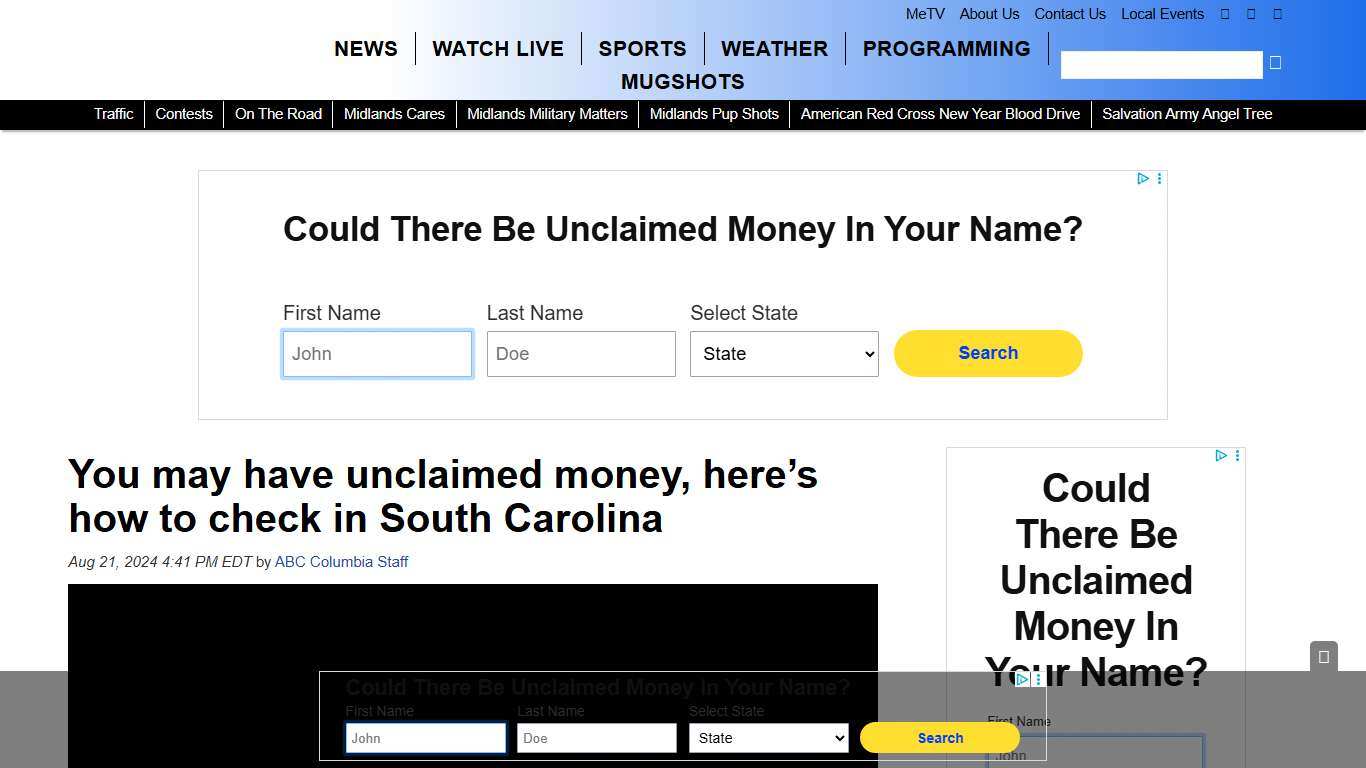Viewport: 1366px width, 768px height.
Task: Click the Last Name field in the overlay ad
Action: pos(596,738)
